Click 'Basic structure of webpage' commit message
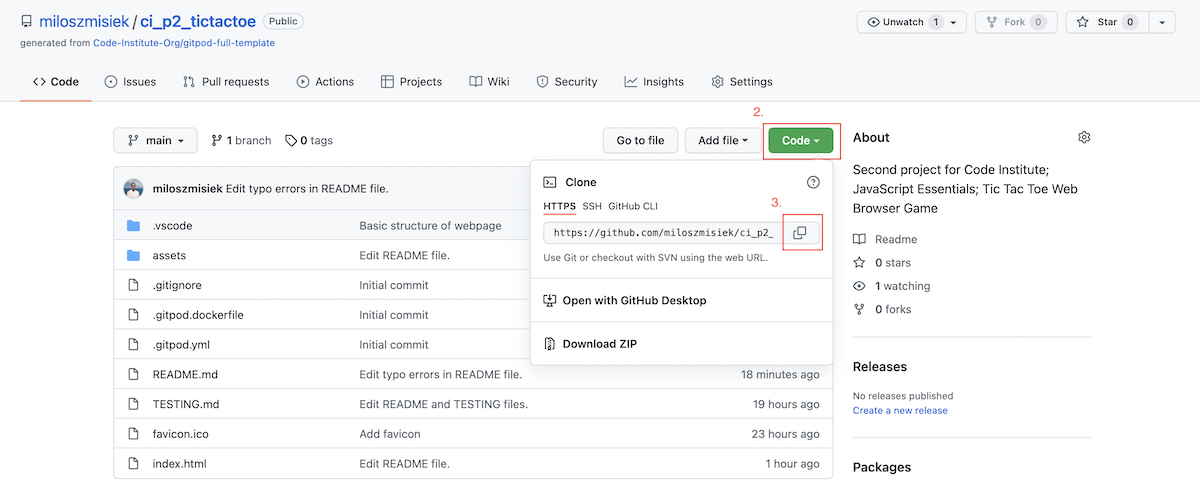This screenshot has height=487, width=1200. pyautogui.click(x=430, y=226)
